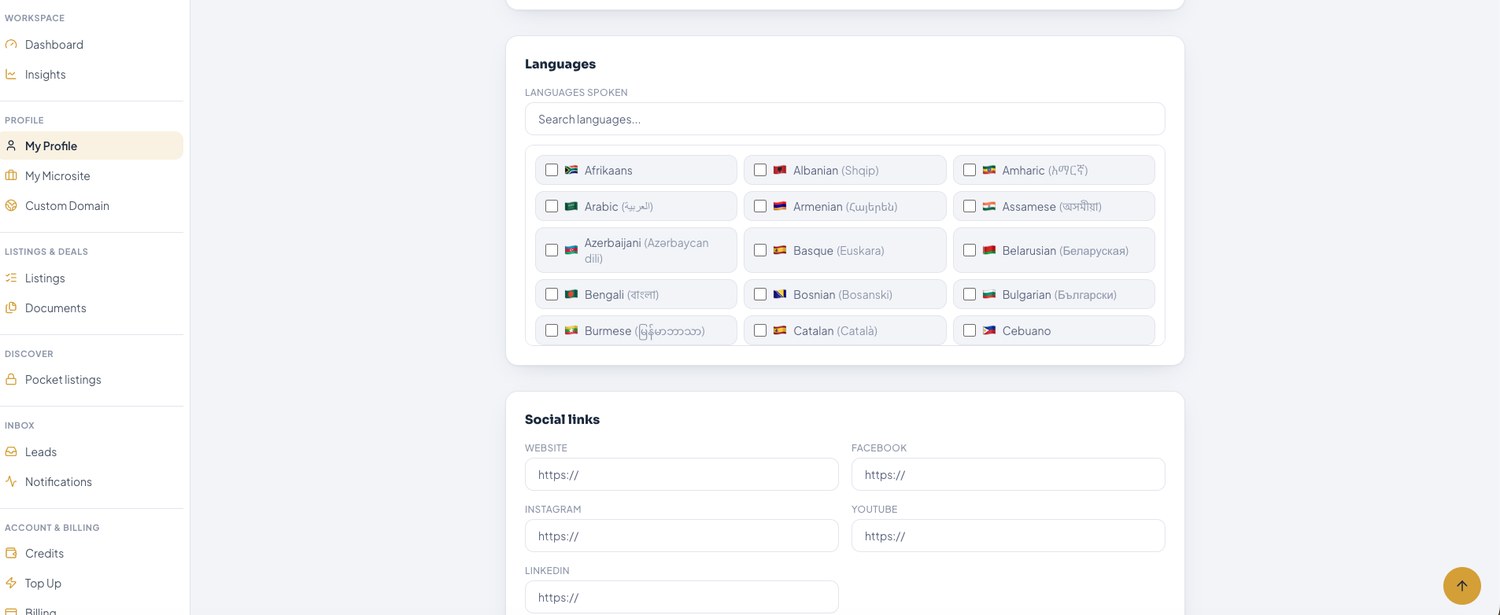Screen dimensions: 1500x615
Task: Click the Cebuano flag icon
Action: click(989, 330)
